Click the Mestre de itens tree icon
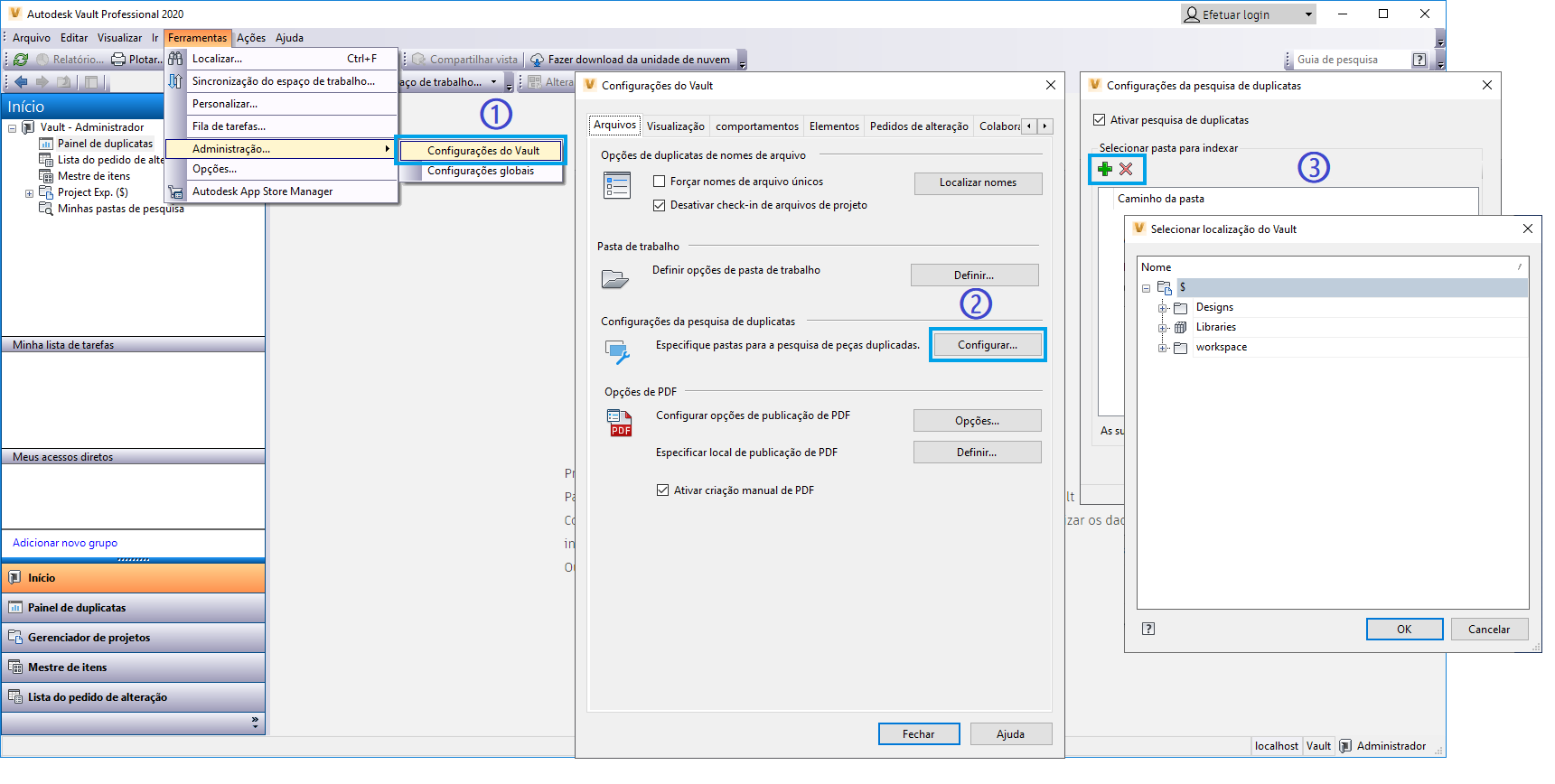This screenshot has width=1555, height=784. pyautogui.click(x=46, y=176)
